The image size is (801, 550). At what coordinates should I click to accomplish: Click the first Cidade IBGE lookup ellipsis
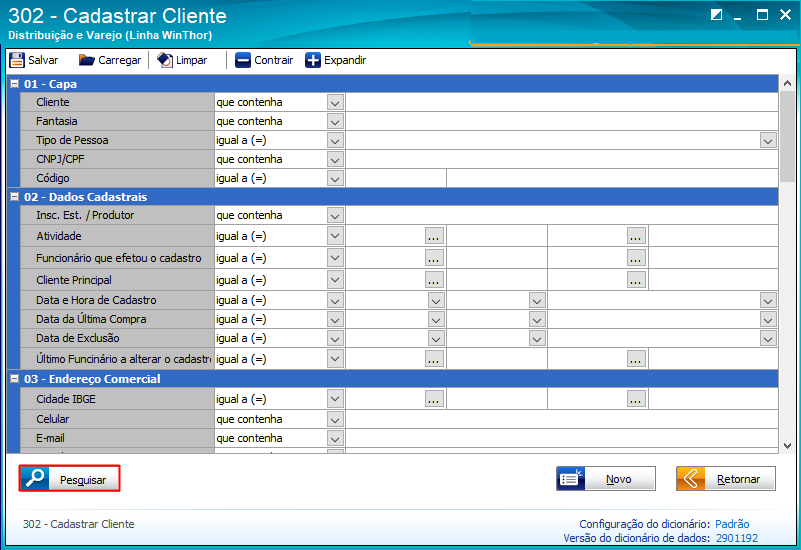(434, 399)
